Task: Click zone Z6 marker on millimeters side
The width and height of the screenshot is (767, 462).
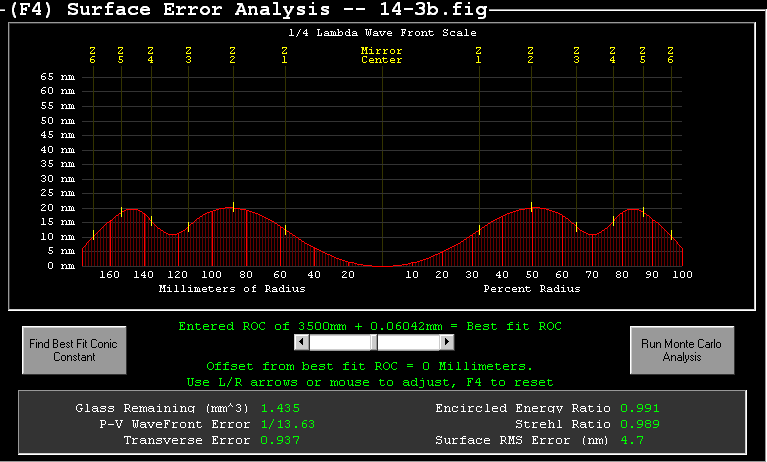Action: 92,54
